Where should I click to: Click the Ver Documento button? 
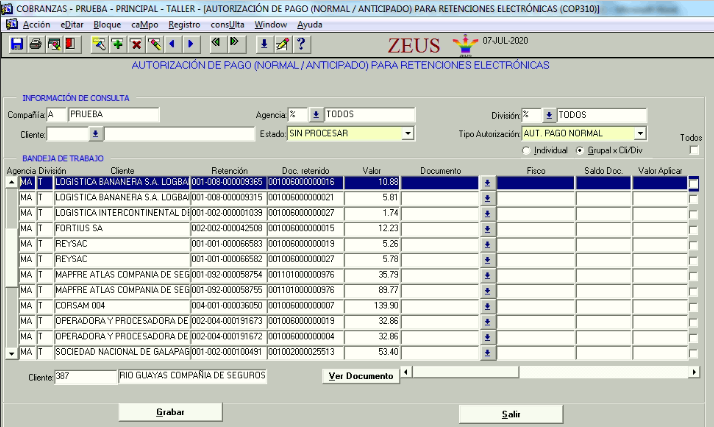[x=360, y=376]
